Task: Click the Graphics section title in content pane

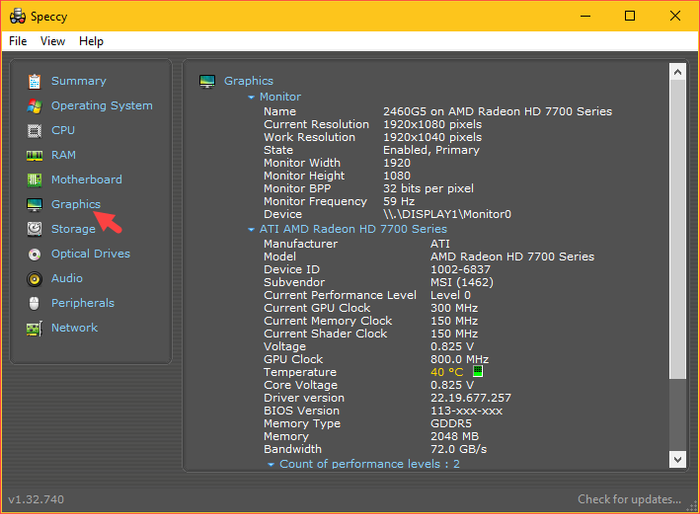Action: (x=249, y=81)
